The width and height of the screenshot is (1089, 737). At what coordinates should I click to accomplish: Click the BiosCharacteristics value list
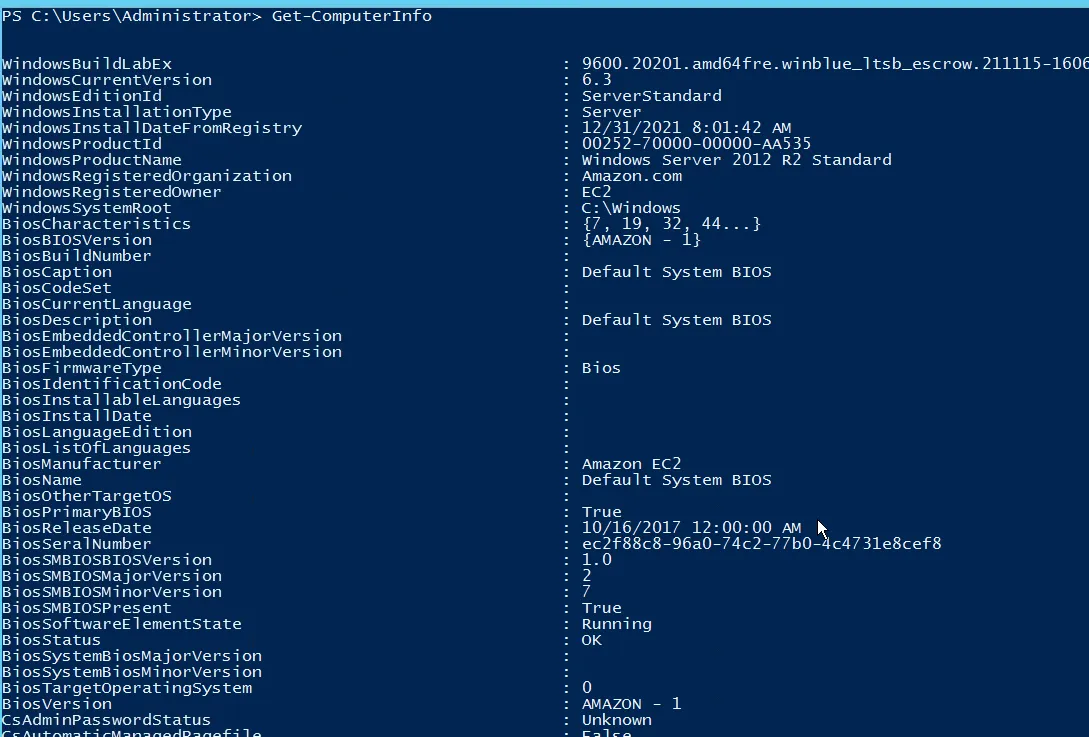click(671, 224)
